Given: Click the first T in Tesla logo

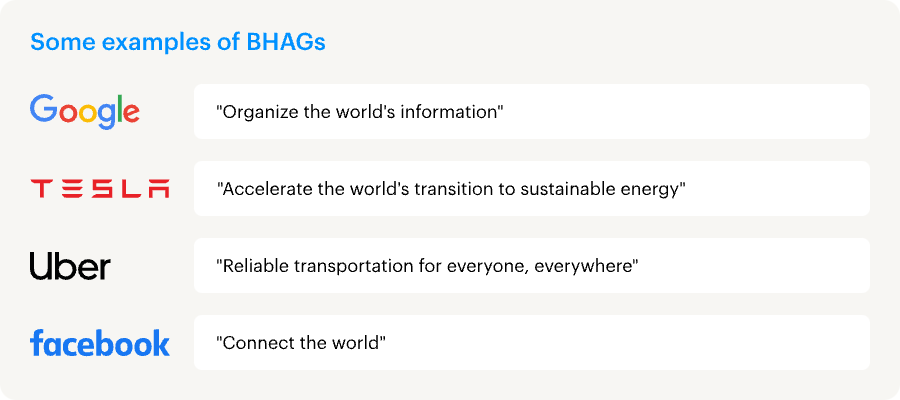Looking at the screenshot, I should (40, 189).
